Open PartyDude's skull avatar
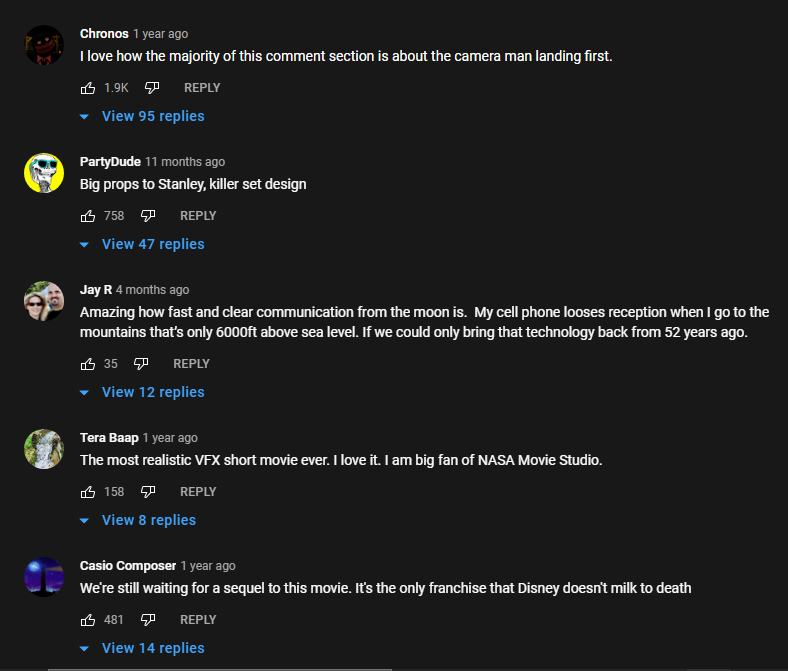Image resolution: width=788 pixels, height=671 pixels. (x=44, y=173)
